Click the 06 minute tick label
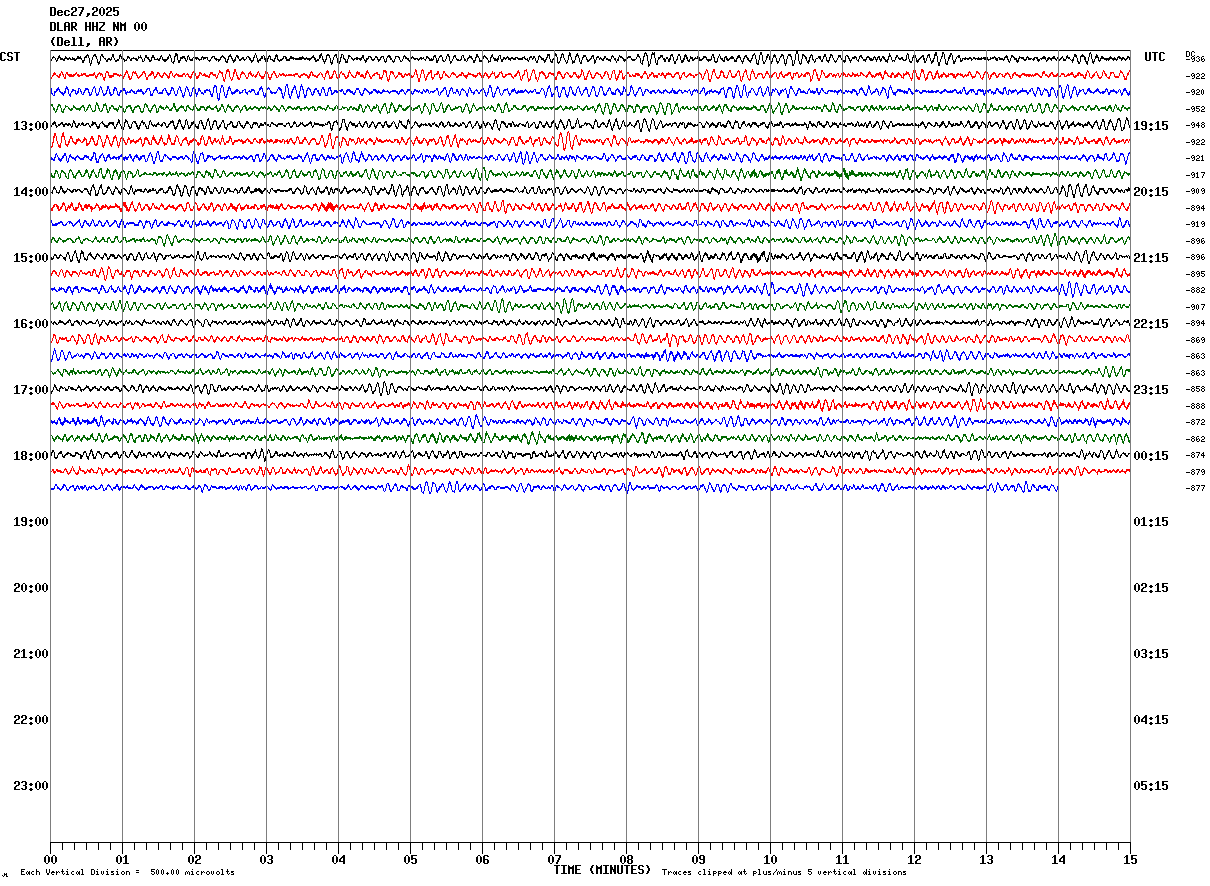This screenshot has height=886, width=1210. (482, 860)
